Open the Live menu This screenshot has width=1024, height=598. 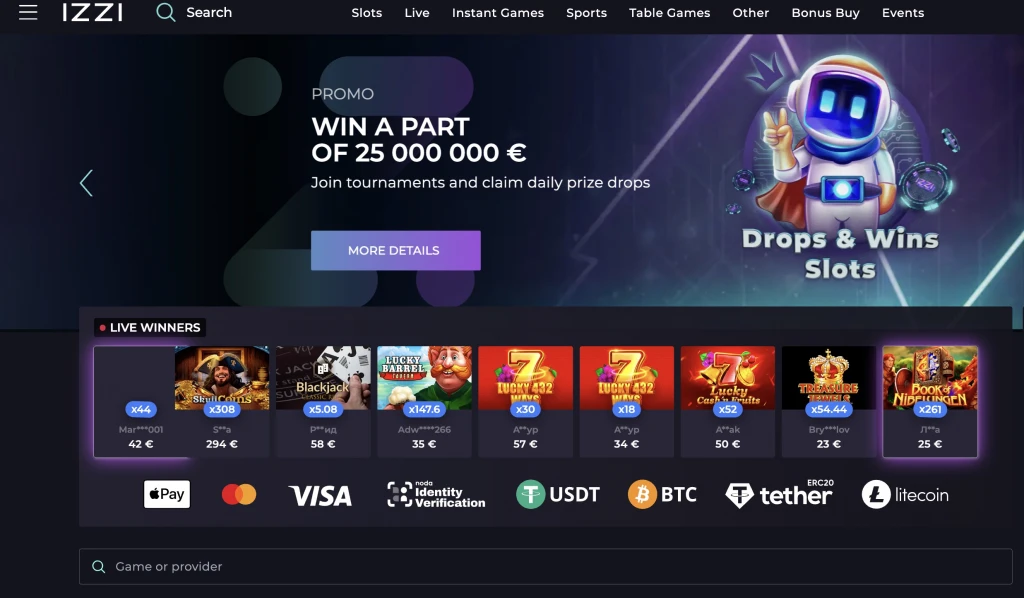(x=417, y=12)
